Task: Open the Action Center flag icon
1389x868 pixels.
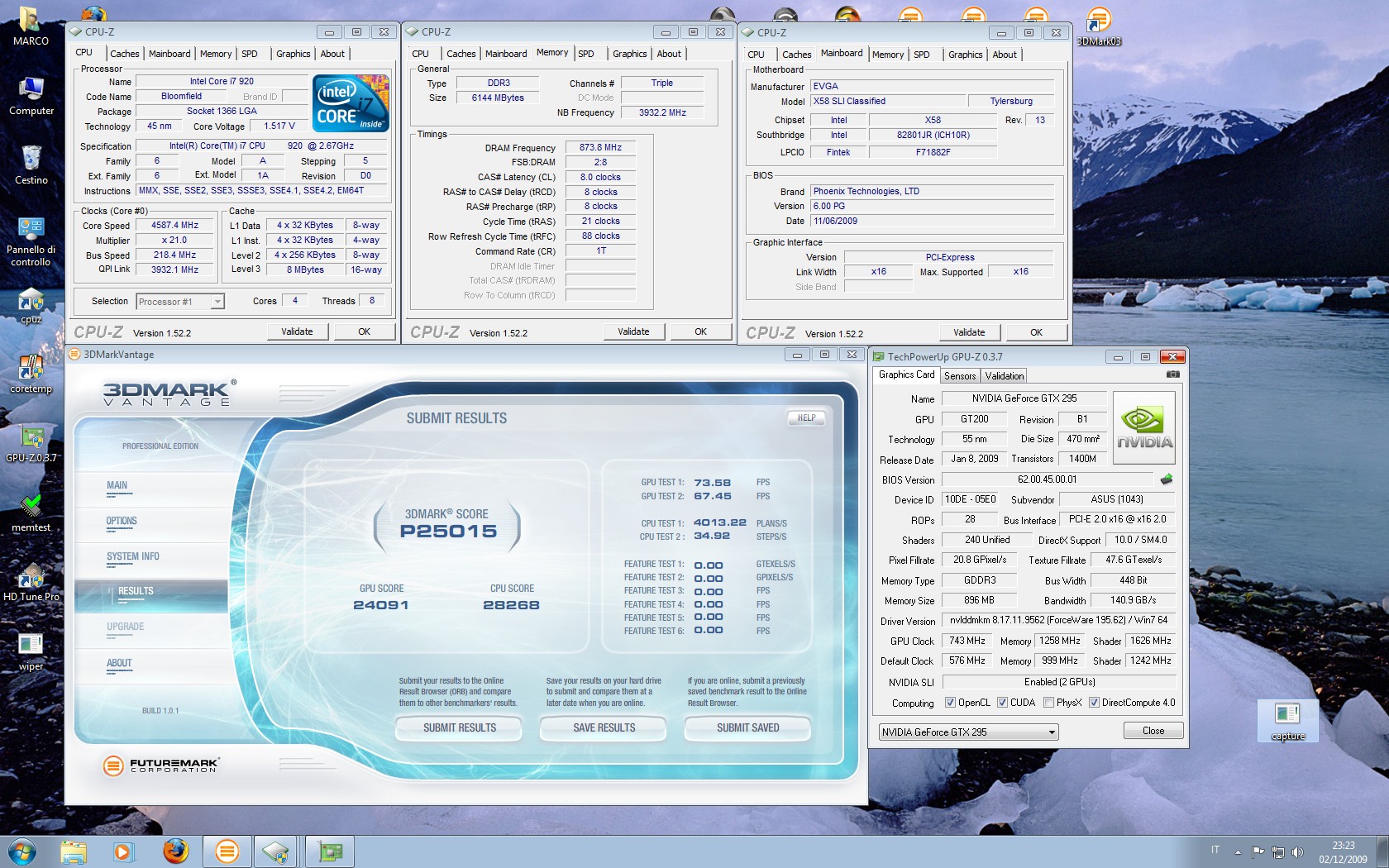Action: tap(1258, 852)
